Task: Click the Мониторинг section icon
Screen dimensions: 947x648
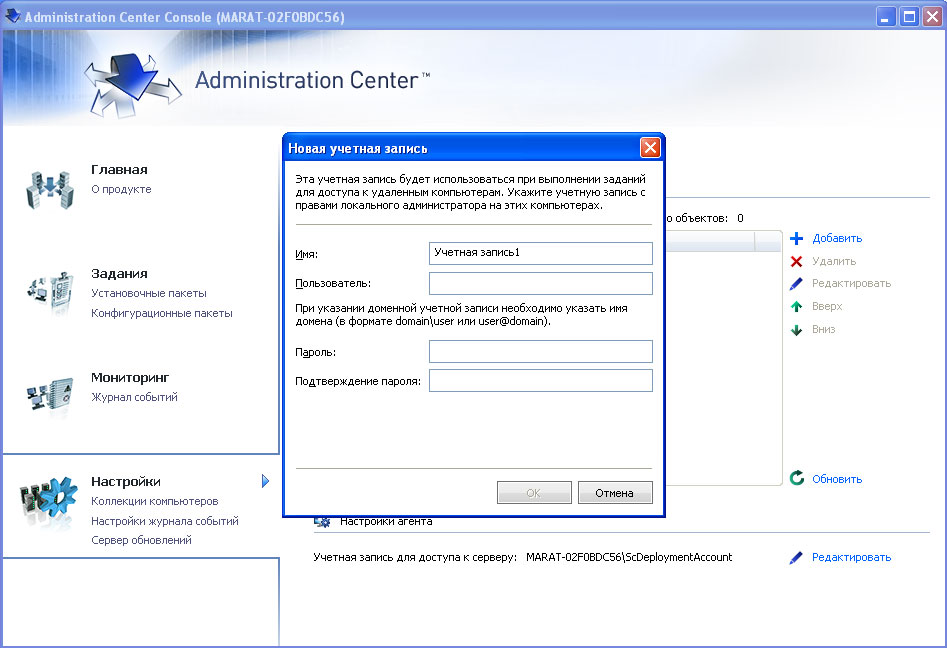Action: click(x=50, y=396)
